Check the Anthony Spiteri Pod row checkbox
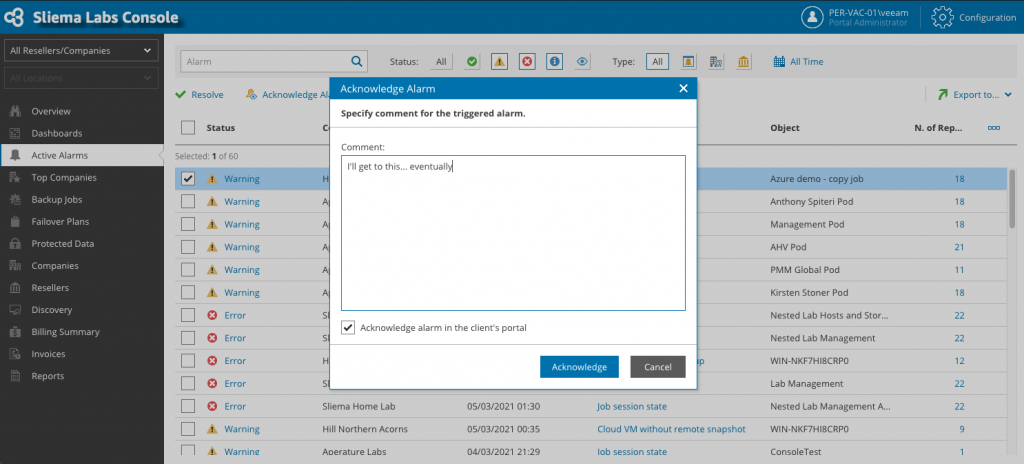This screenshot has width=1024, height=464. (188, 201)
